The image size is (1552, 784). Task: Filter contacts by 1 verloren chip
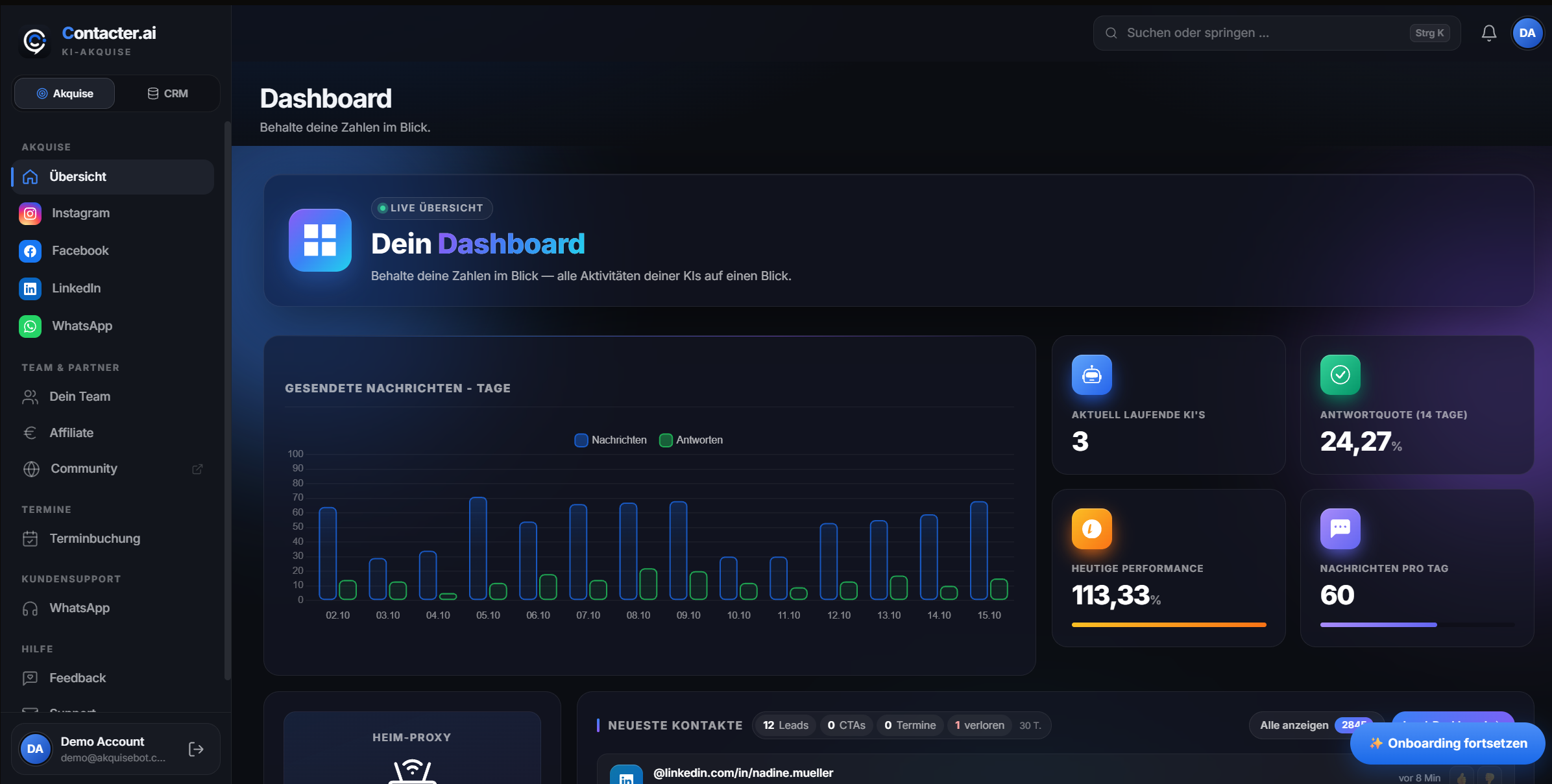pyautogui.click(x=979, y=725)
